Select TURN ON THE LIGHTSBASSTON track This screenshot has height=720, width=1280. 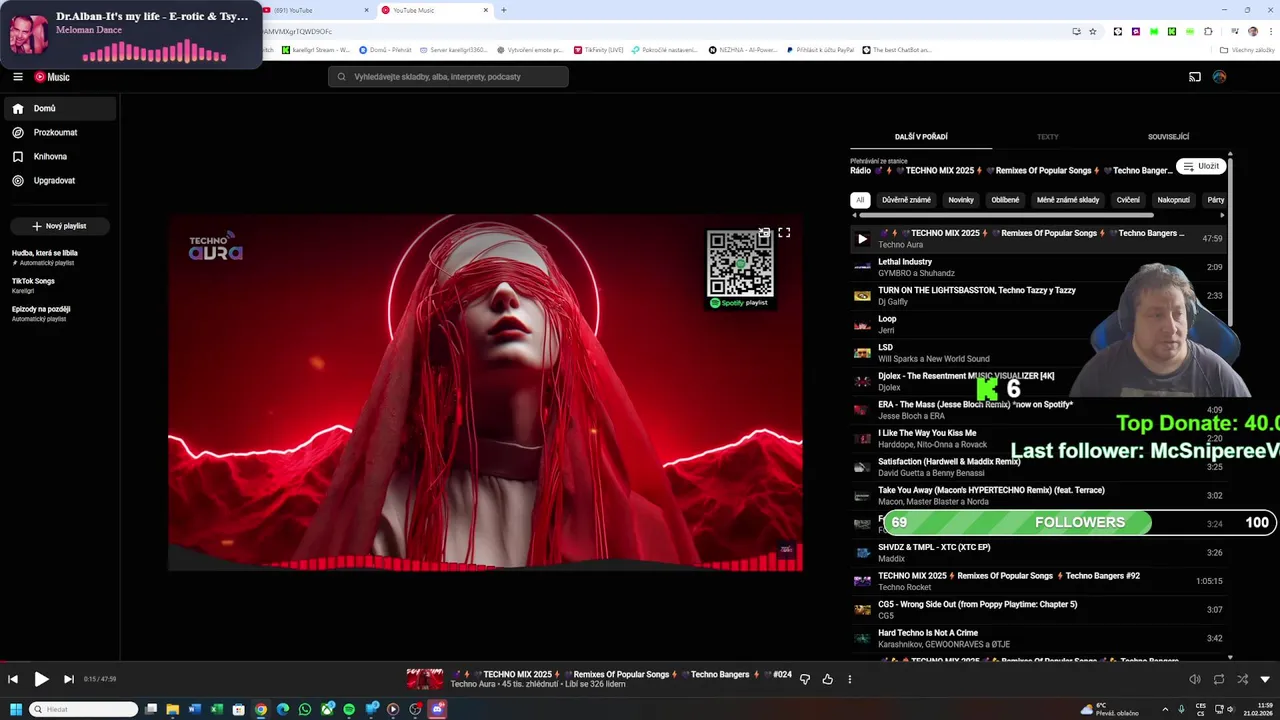(x=1037, y=296)
